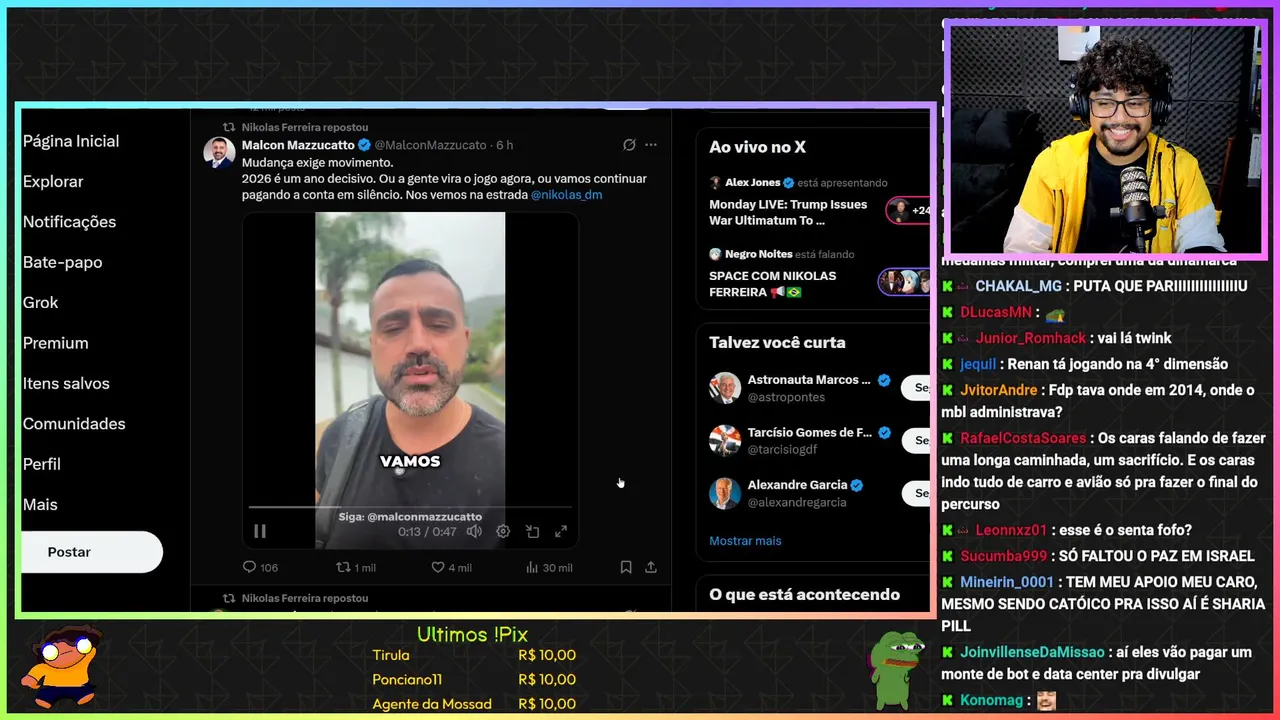1280x720 pixels.
Task: Click the @nikolas_dm mention link
Action: [x=566, y=194]
